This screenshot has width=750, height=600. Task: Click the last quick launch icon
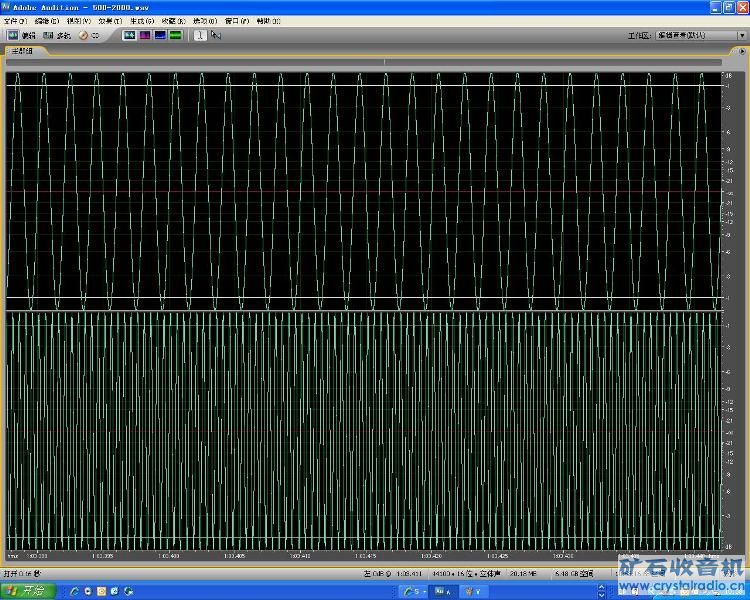coord(128,591)
